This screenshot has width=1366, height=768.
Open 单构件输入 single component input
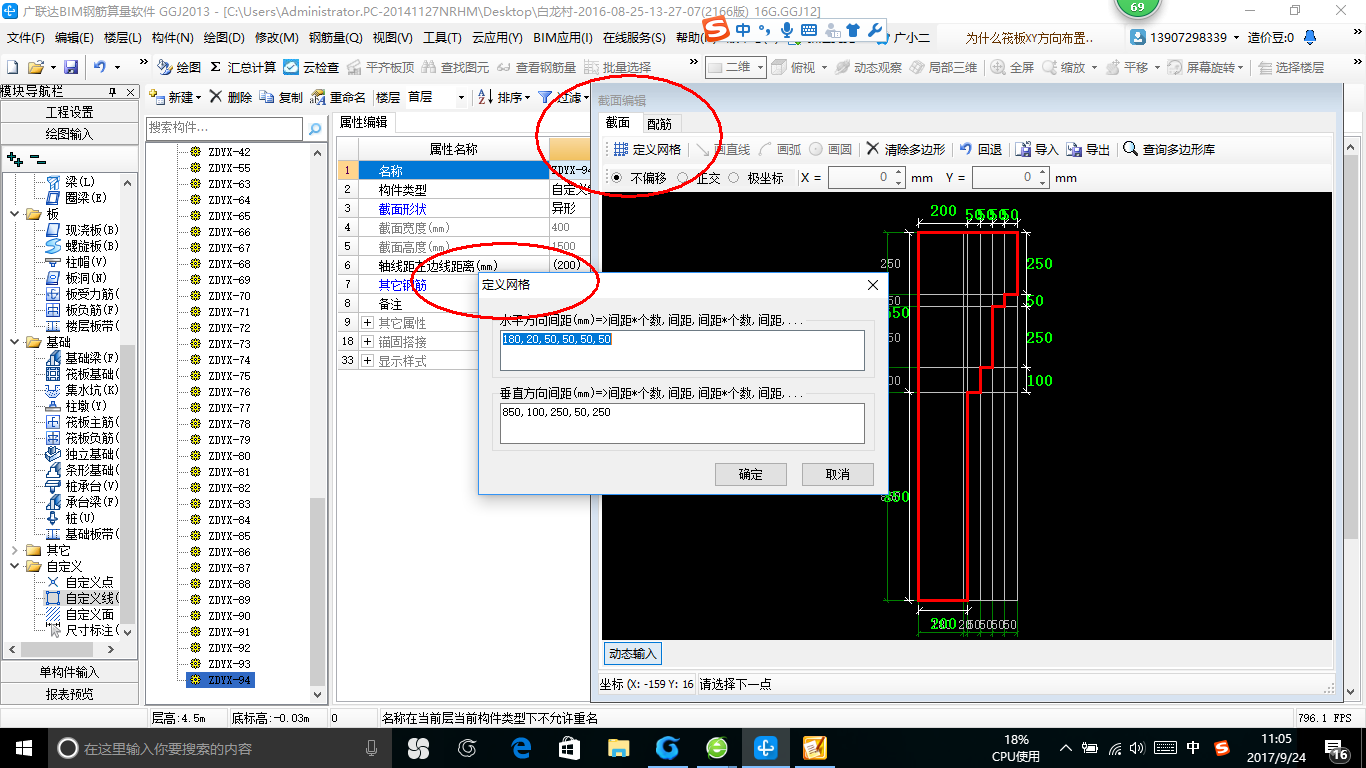(70, 672)
